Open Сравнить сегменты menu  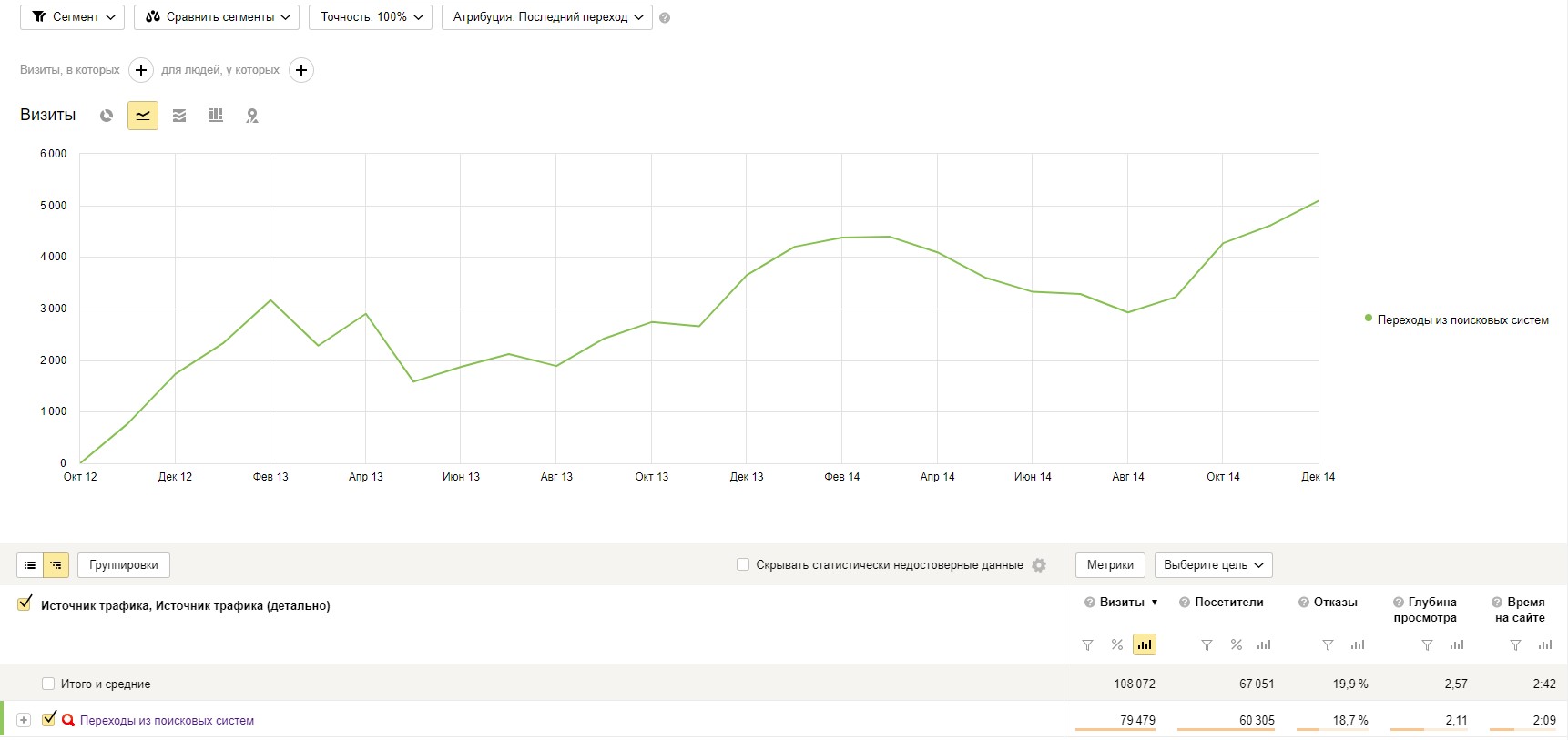(217, 17)
